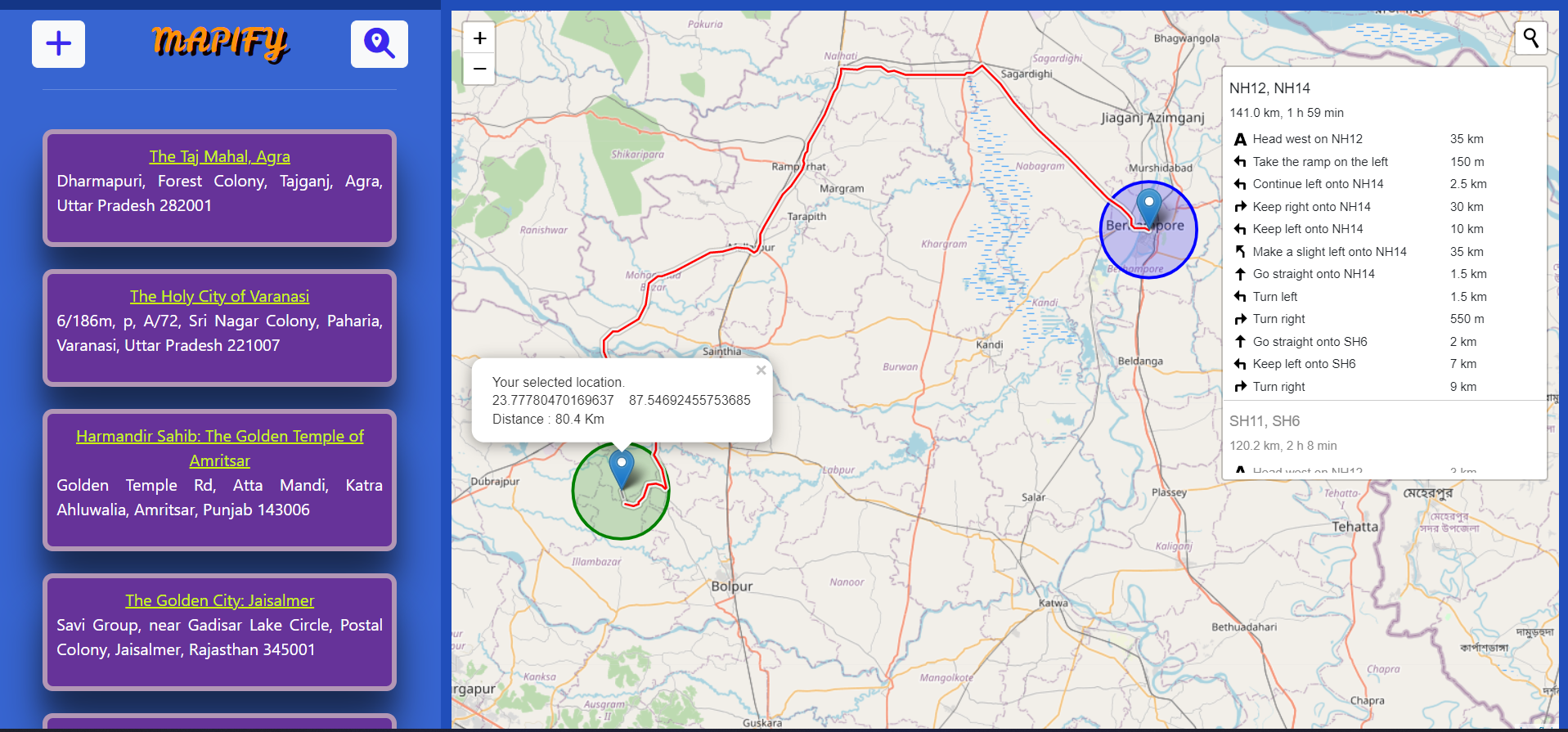Select Keep right onto NH14 instruction
This screenshot has height=732, width=1568.
tap(1311, 207)
